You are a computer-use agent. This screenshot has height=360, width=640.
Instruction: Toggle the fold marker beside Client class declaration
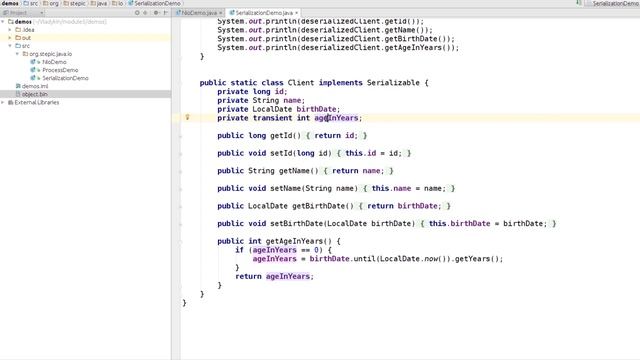[180, 83]
